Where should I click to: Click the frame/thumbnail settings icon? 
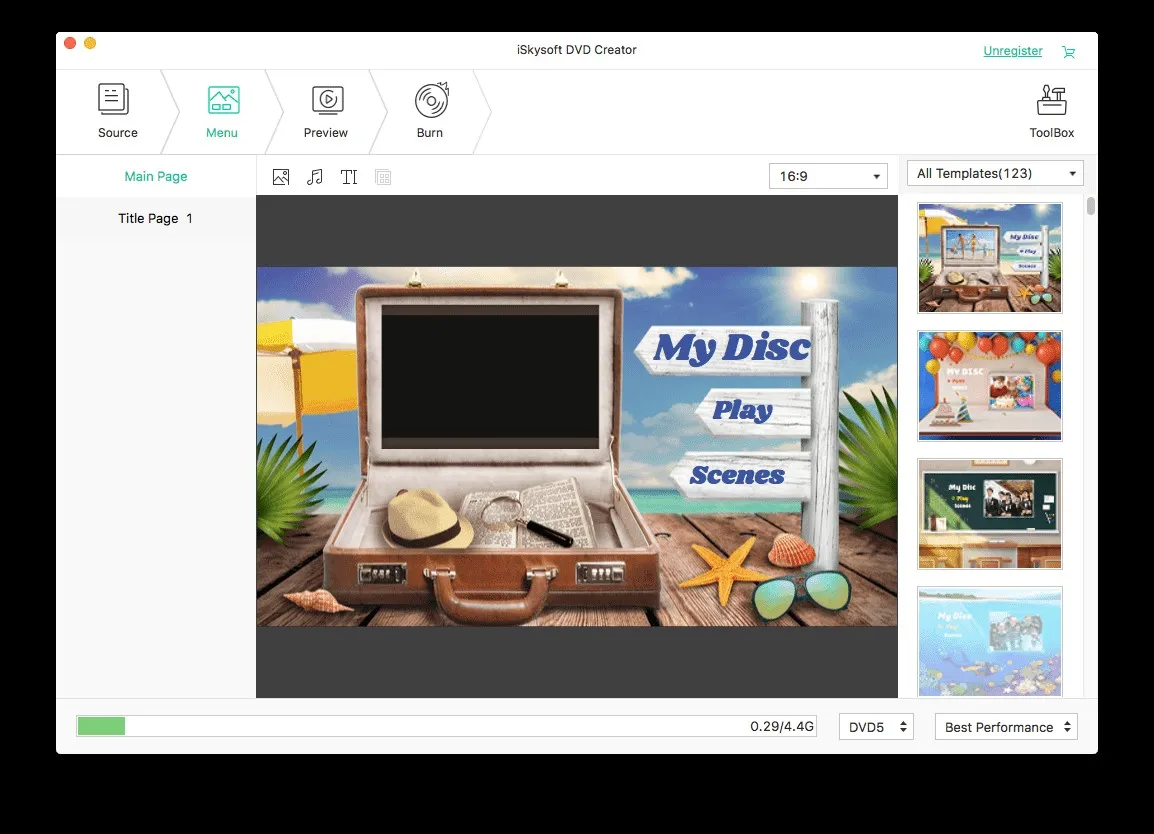pyautogui.click(x=383, y=176)
